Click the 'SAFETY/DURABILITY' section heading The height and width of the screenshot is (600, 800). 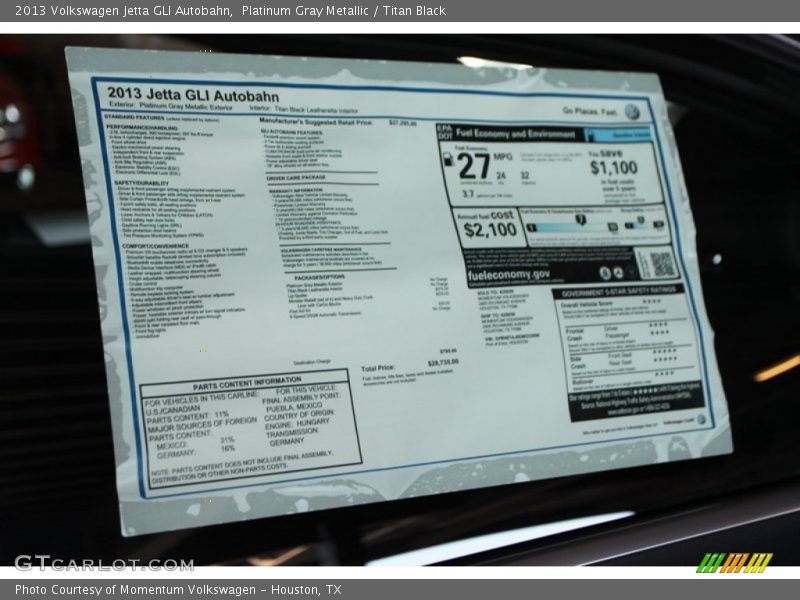coord(141,183)
